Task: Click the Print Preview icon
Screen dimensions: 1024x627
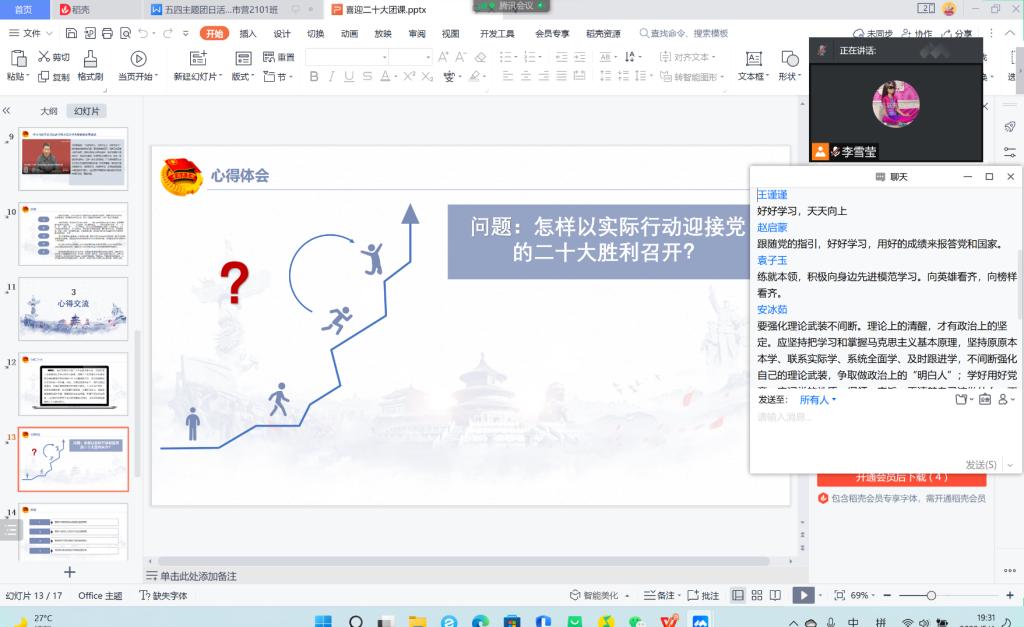Action: pyautogui.click(x=125, y=33)
